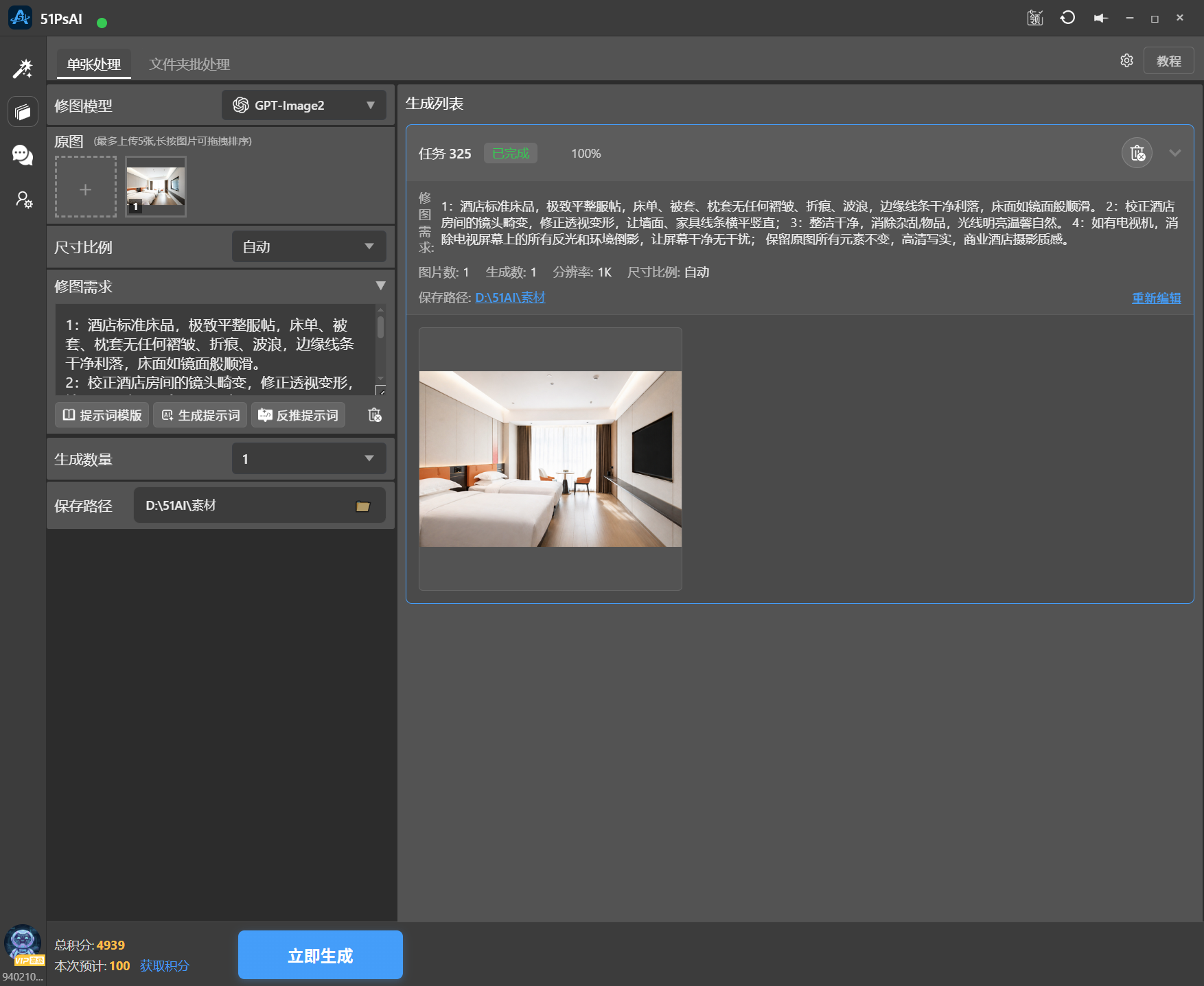Click the prompt text area scrollbar
Image resolution: width=1204 pixels, height=986 pixels.
(380, 327)
